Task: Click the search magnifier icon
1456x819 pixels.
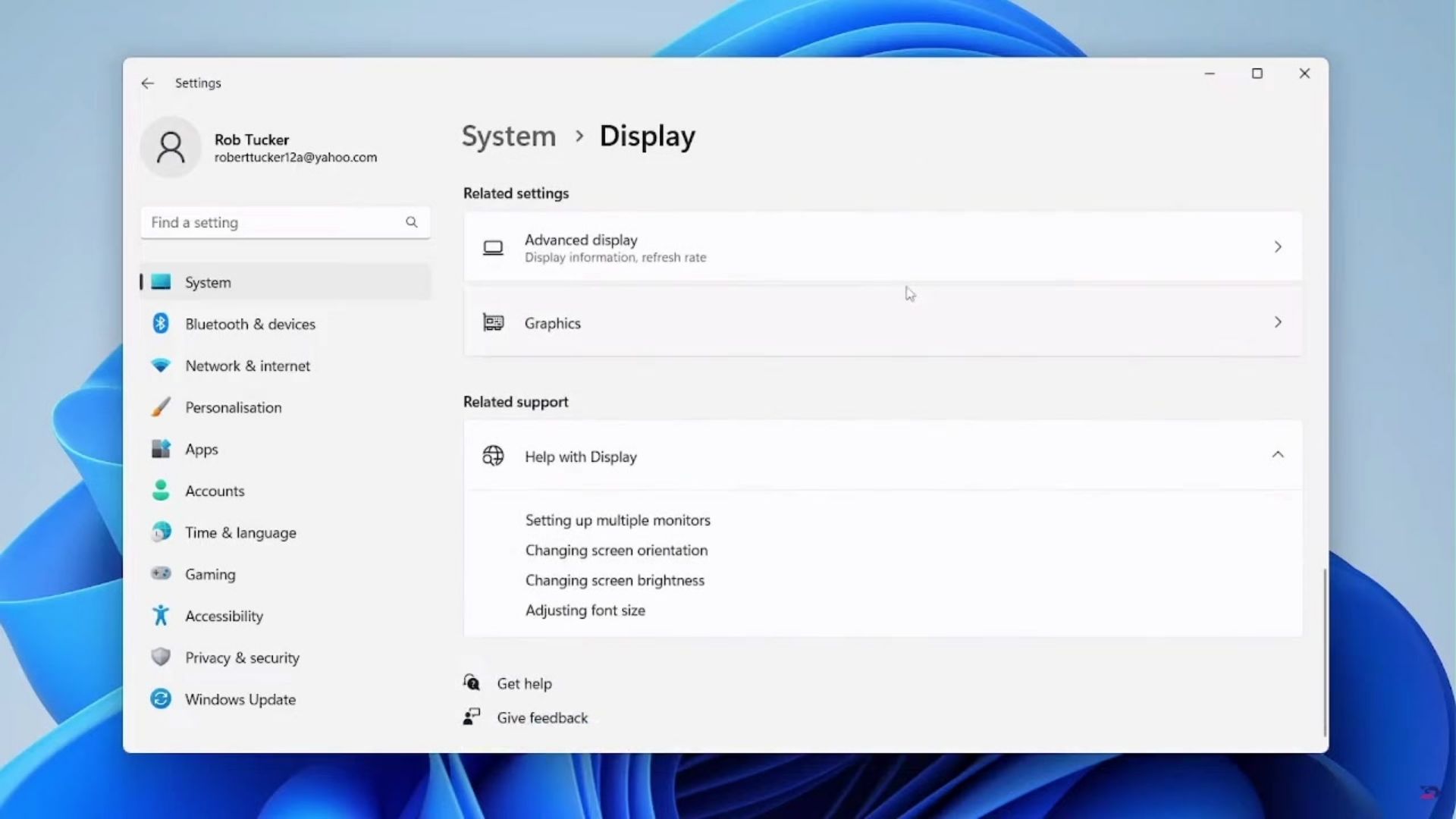Action: click(x=411, y=222)
